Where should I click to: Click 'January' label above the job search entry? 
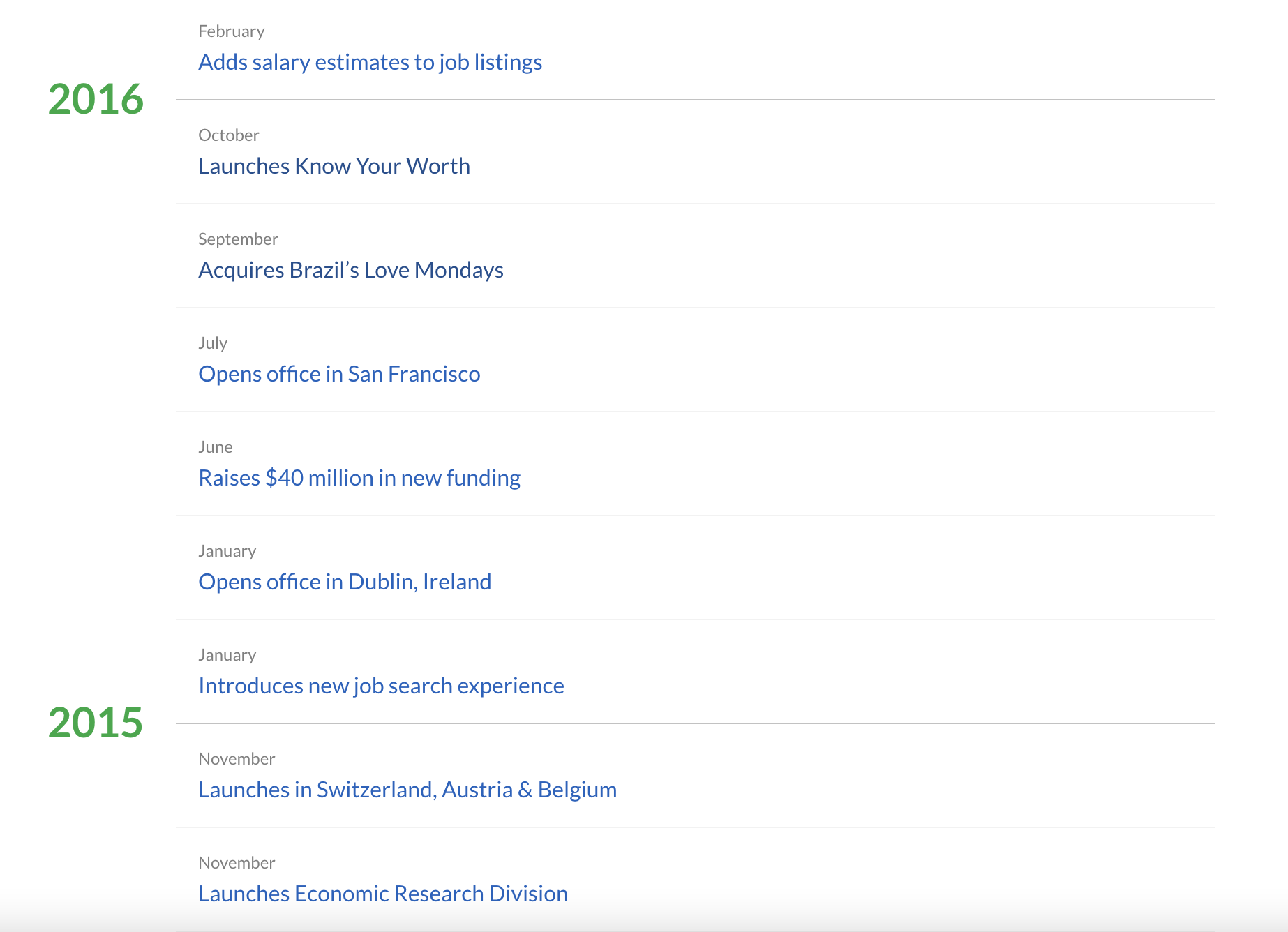point(227,655)
